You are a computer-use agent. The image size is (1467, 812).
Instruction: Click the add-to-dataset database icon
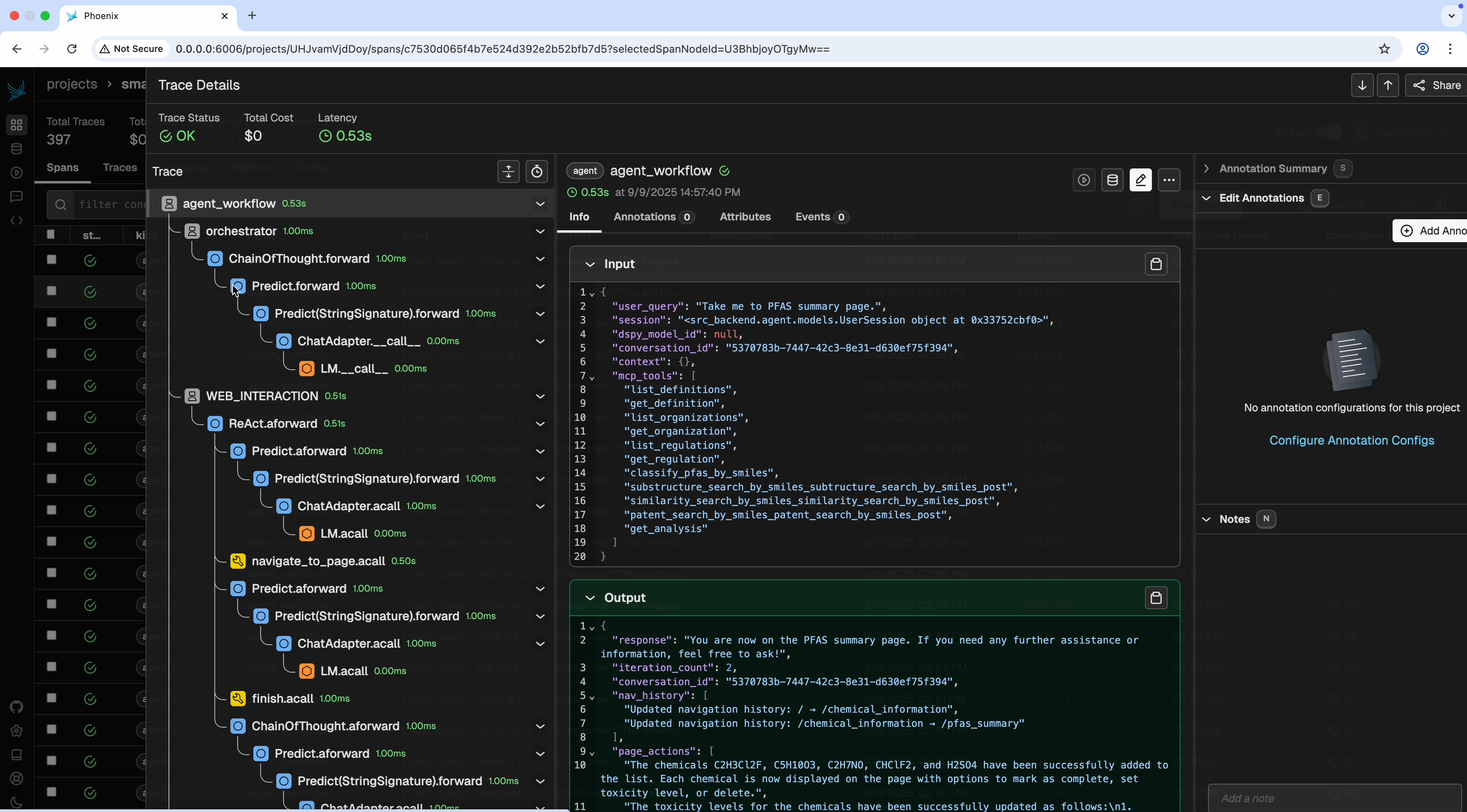(1112, 181)
